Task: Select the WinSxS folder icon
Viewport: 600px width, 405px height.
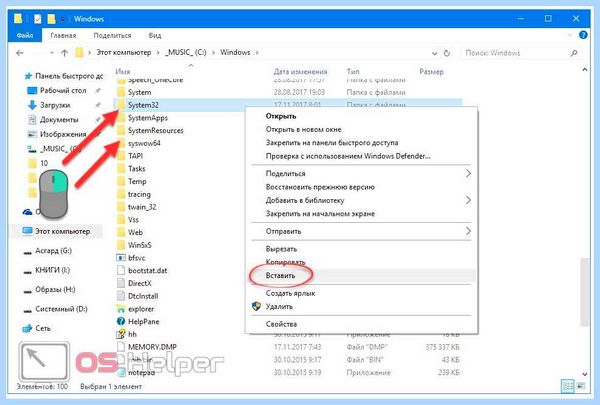Action: click(x=121, y=245)
